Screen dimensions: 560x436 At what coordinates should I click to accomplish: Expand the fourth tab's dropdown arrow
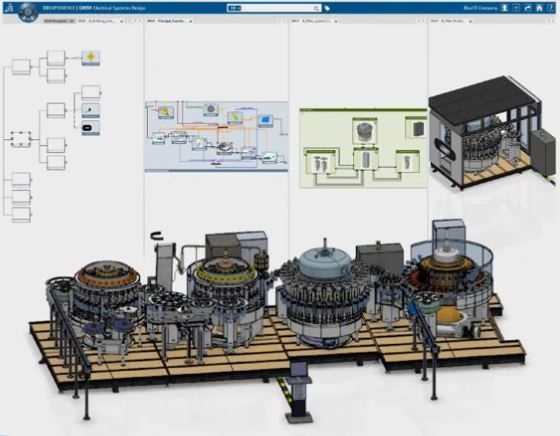tap(470, 21)
